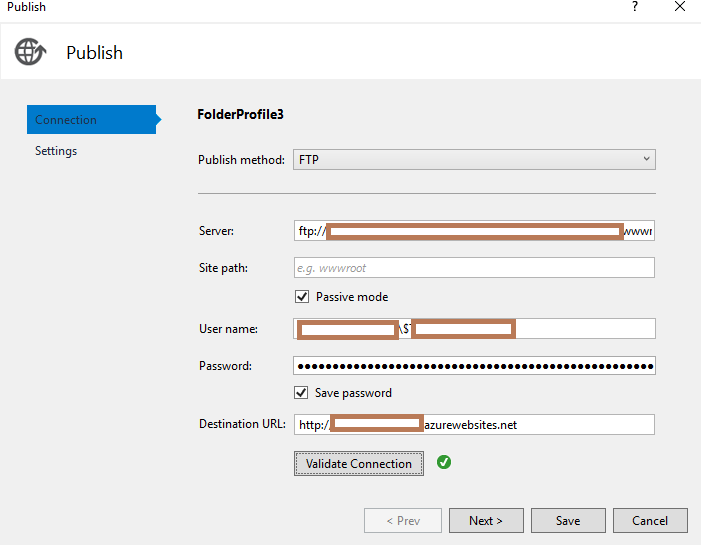
Task: Click the disabled Prev button
Action: click(x=402, y=521)
